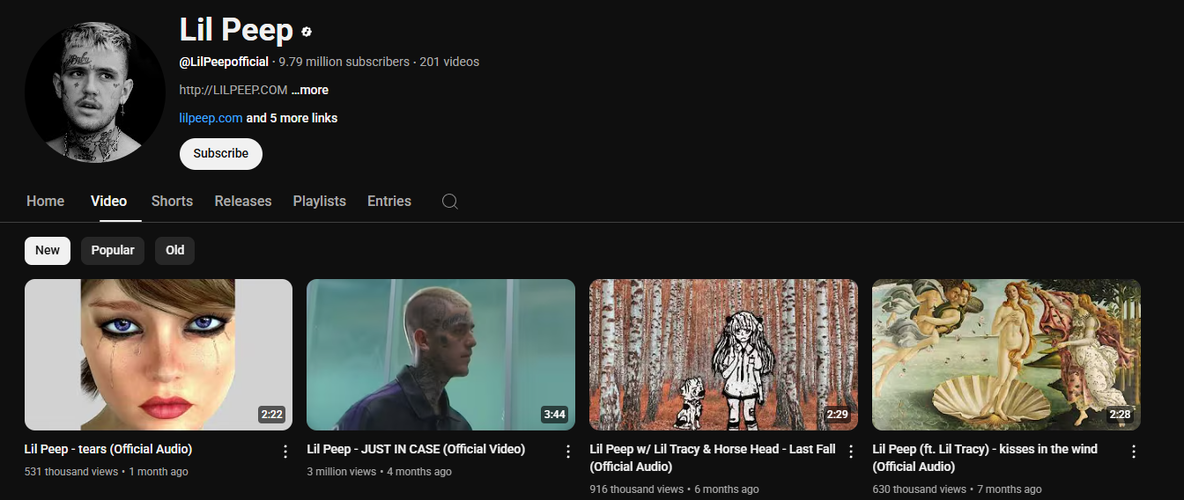
Task: Click the http://LILPEEP.COM description text
Action: pos(233,90)
